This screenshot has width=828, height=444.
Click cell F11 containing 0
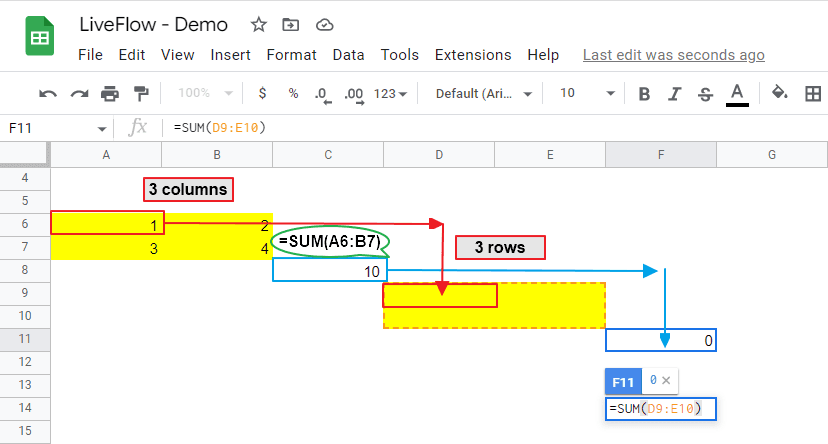pos(661,340)
